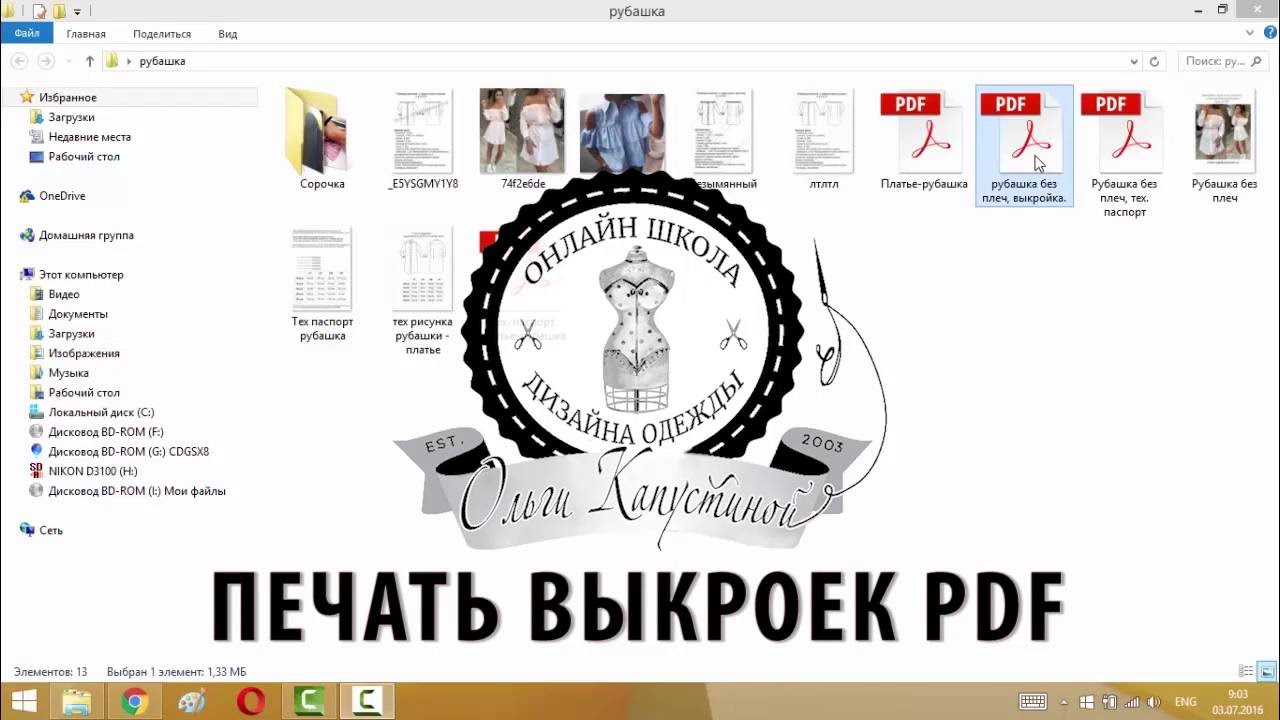Open the Документы folder in sidebar

point(78,314)
